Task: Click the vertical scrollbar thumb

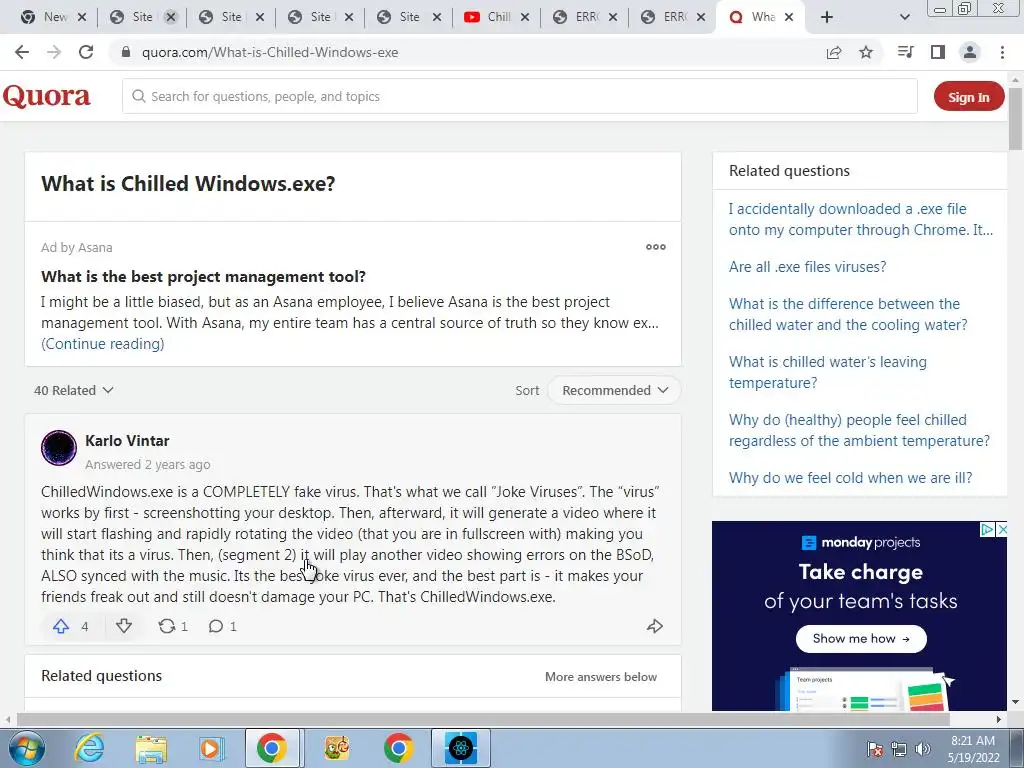Action: click(x=1015, y=118)
